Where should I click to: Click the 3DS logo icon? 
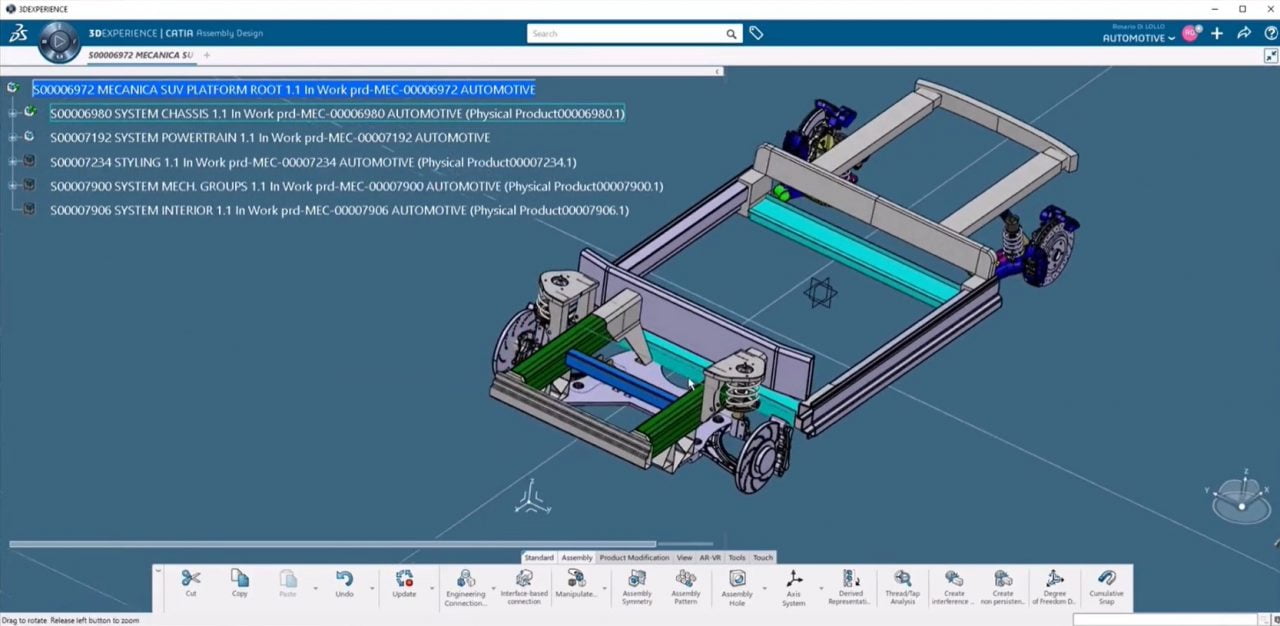coord(18,33)
